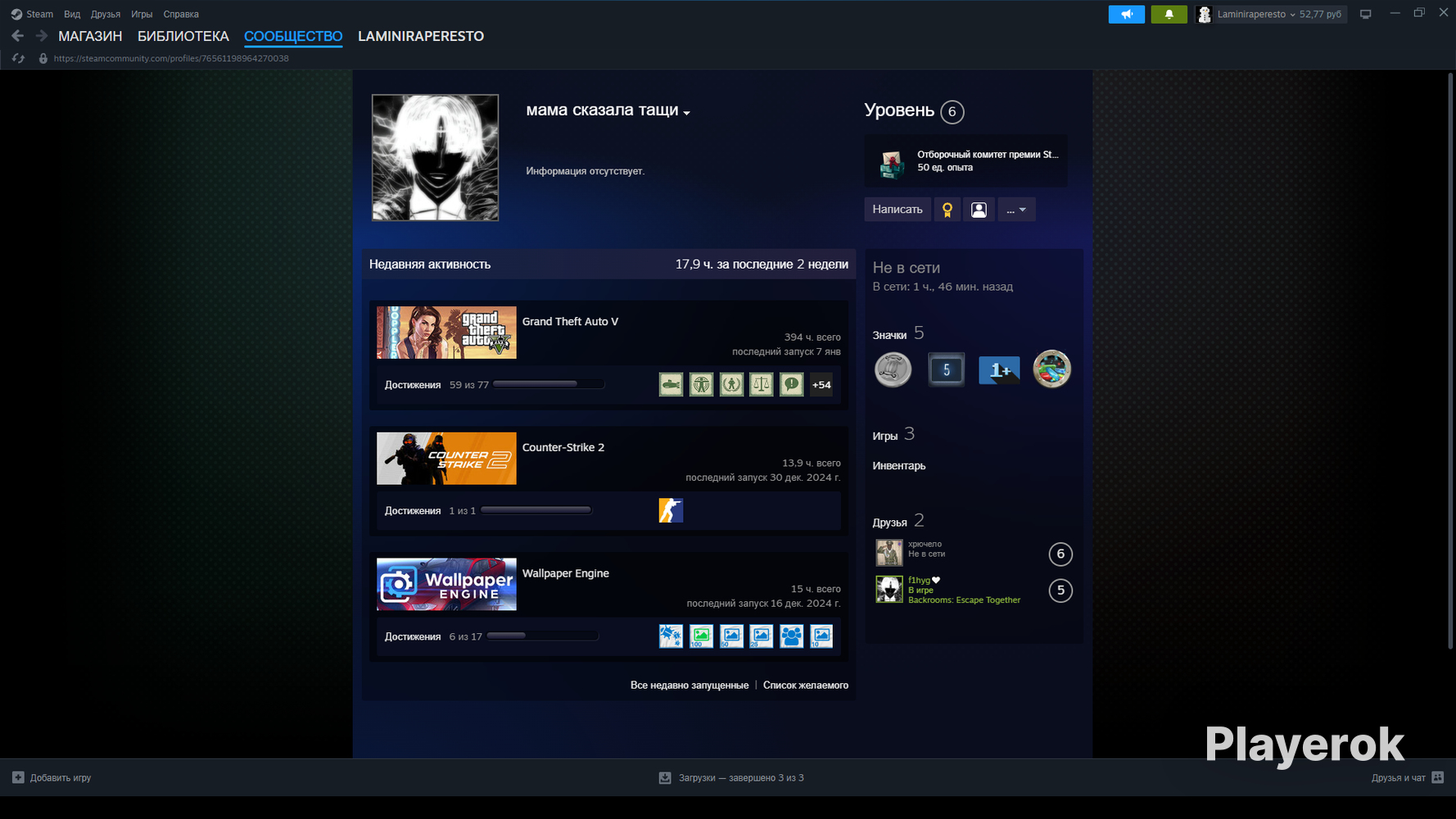
Task: Open the Инвентарь link
Action: click(x=899, y=466)
